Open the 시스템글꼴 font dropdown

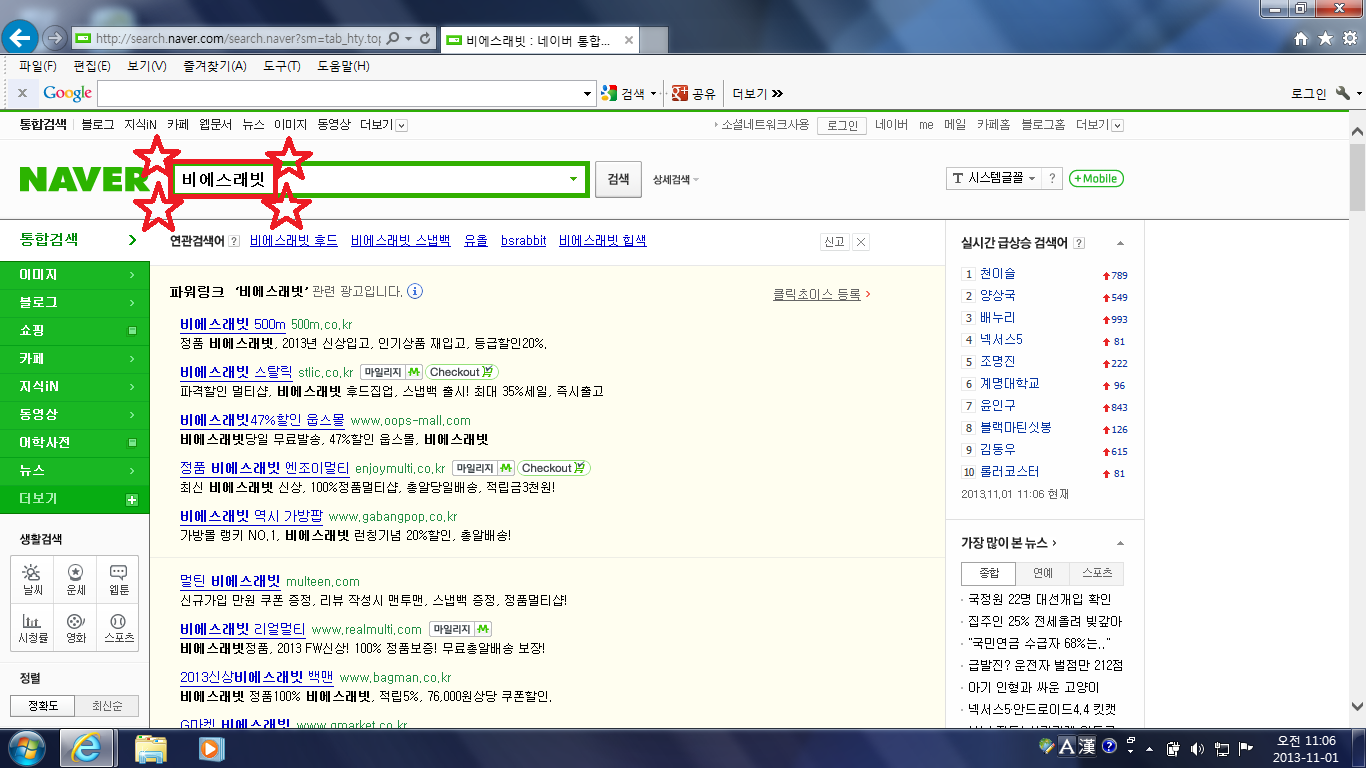click(994, 178)
